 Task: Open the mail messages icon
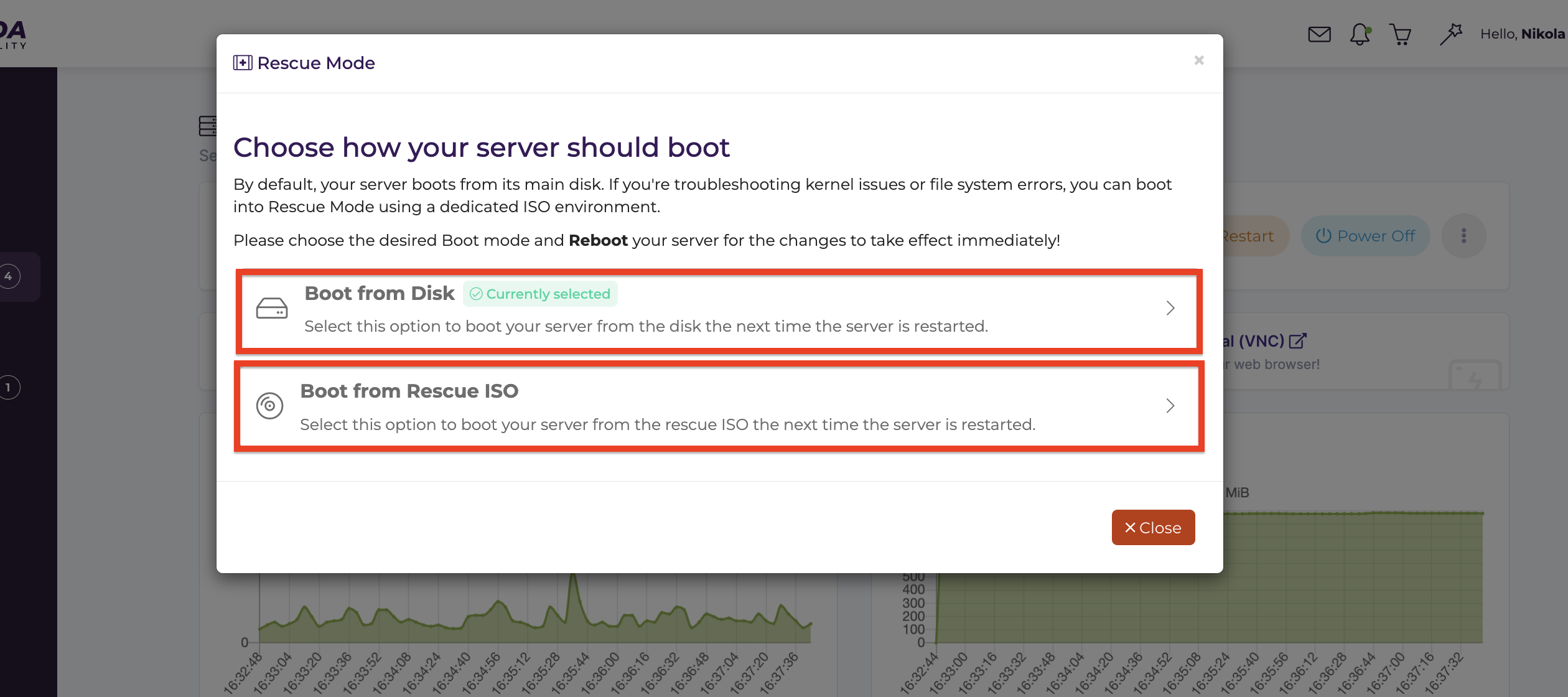point(1319,34)
